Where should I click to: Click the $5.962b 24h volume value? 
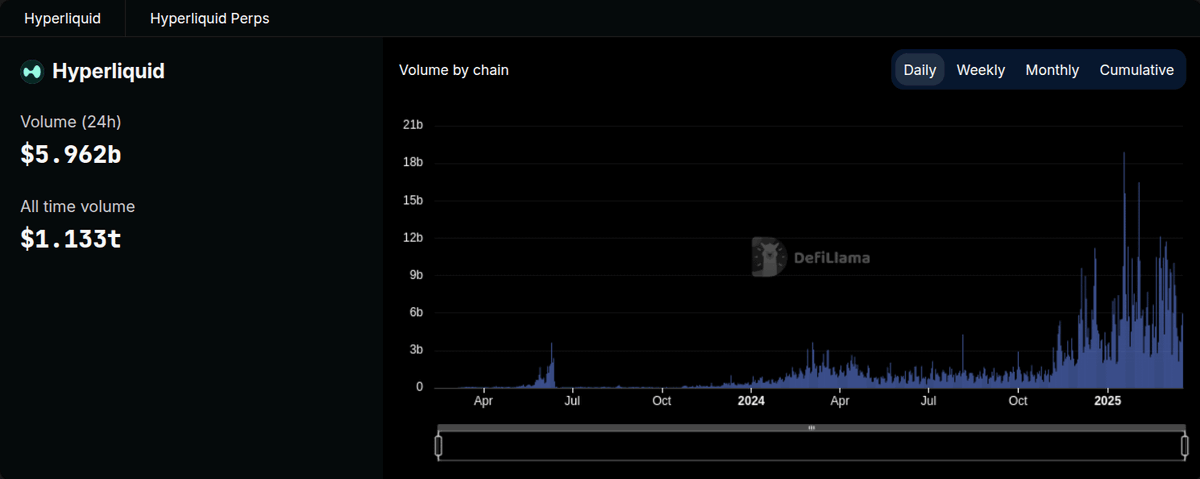[x=71, y=154]
